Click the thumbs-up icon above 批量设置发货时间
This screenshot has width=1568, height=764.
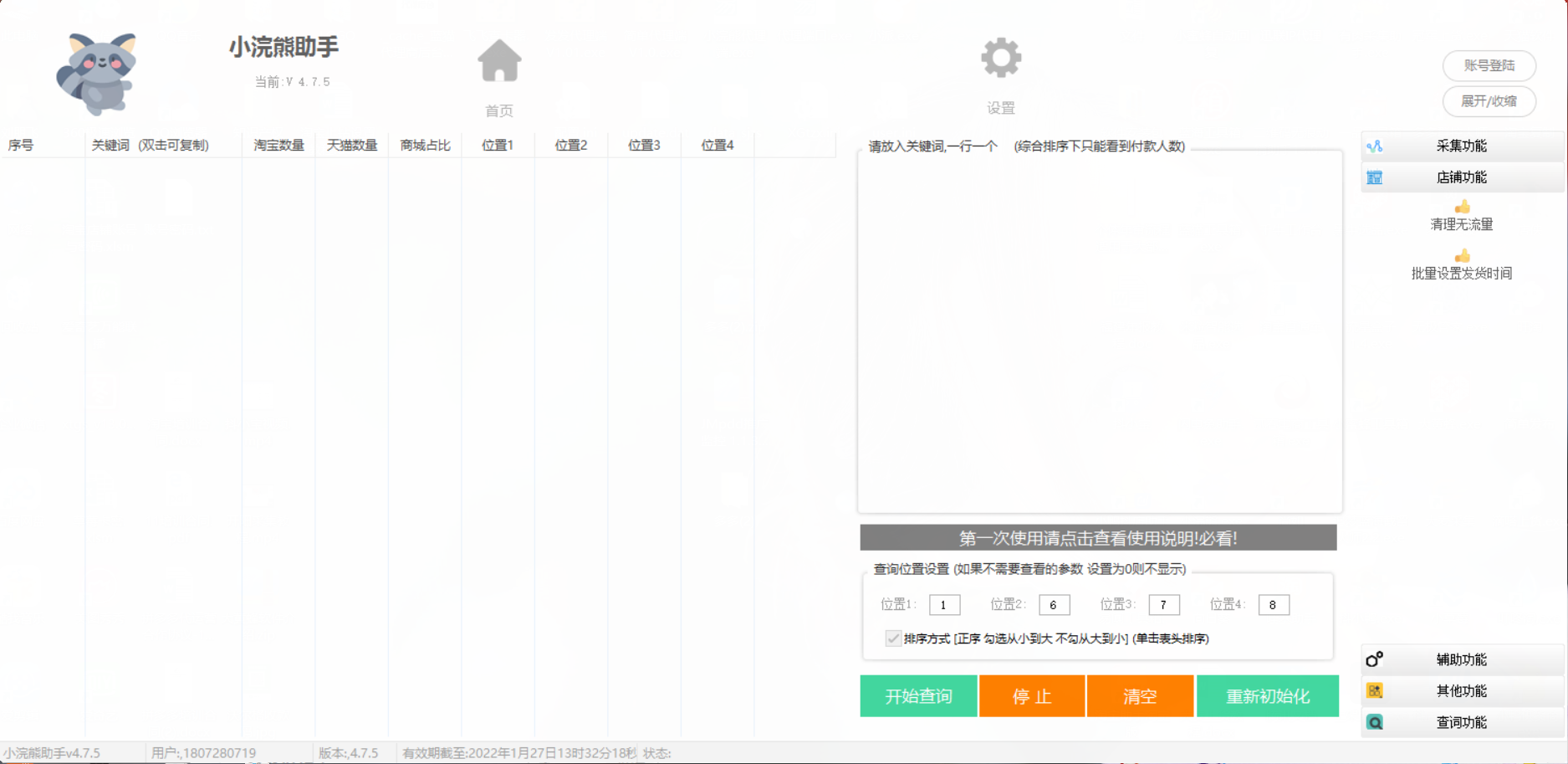(1462, 256)
